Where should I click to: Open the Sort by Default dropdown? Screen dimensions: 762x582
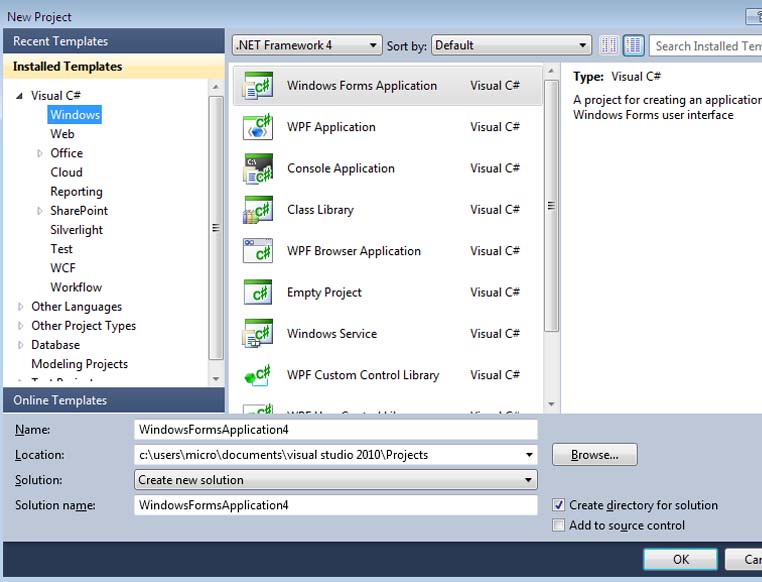click(x=511, y=46)
